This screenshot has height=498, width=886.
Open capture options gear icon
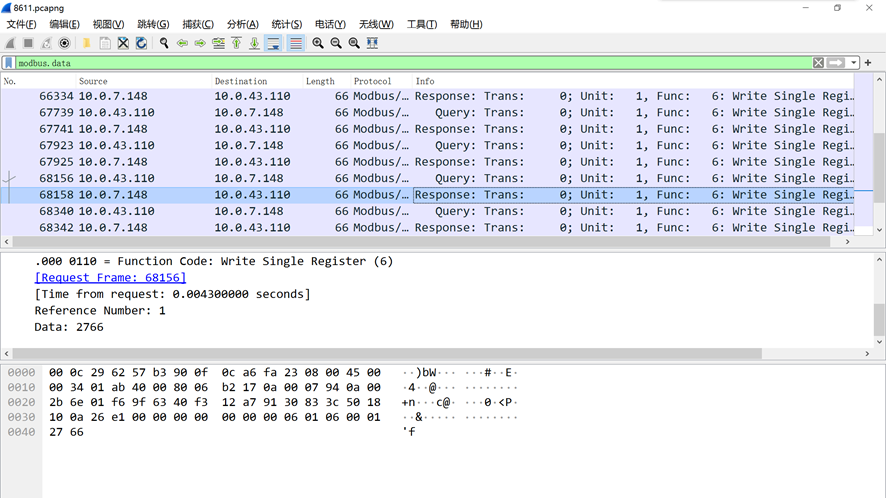64,43
